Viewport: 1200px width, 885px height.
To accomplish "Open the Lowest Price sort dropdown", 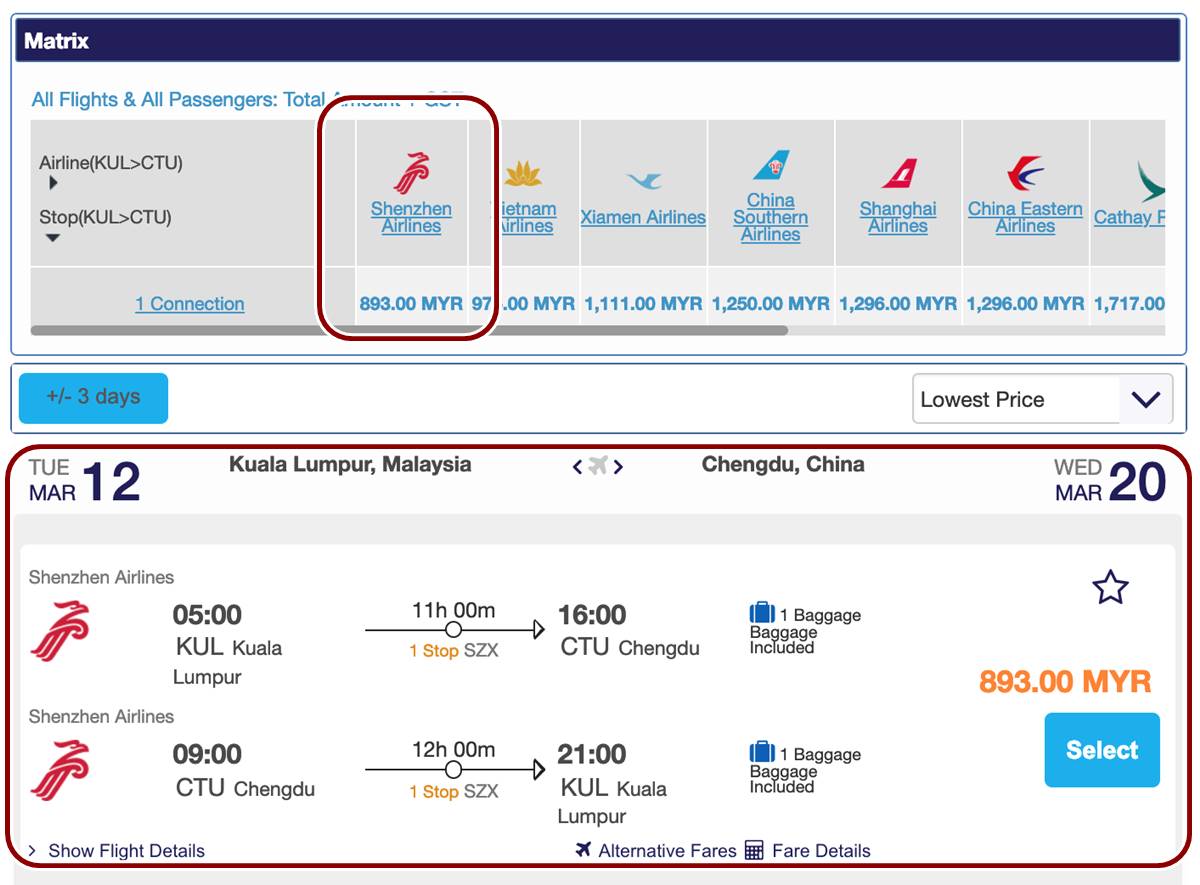I will click(1042, 400).
